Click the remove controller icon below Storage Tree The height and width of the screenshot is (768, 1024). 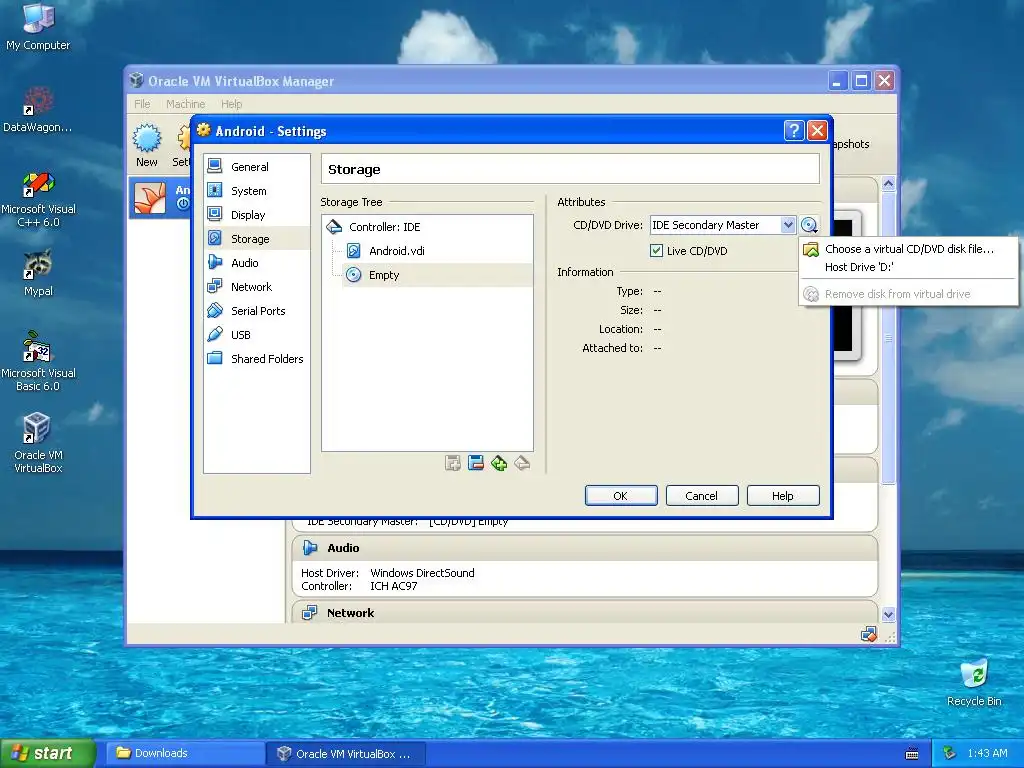coord(475,463)
